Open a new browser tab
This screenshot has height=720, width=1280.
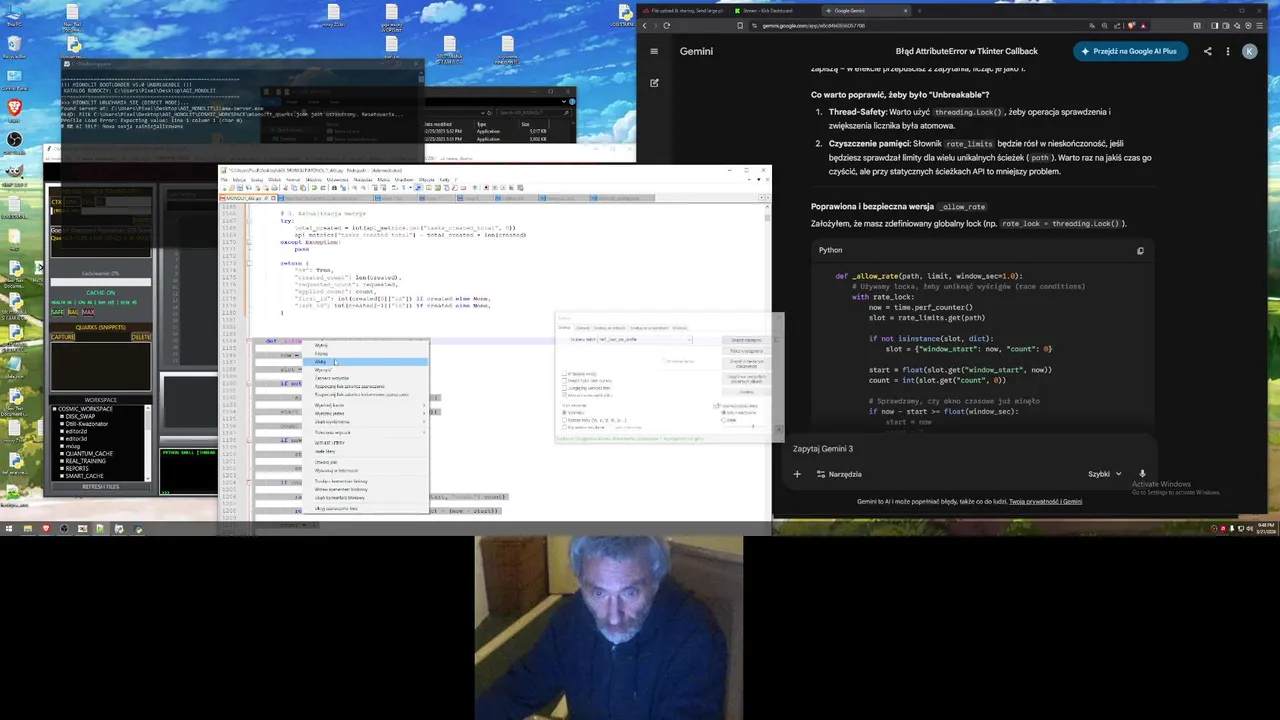coord(919,11)
